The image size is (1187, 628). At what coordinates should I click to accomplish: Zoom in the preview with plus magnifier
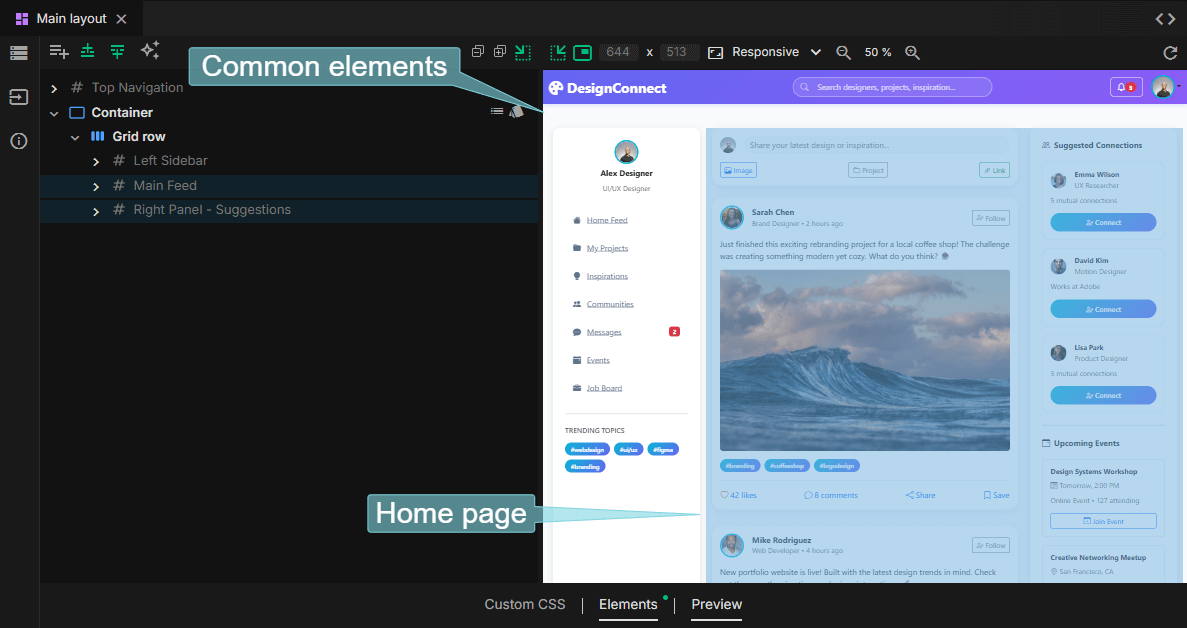pos(912,53)
